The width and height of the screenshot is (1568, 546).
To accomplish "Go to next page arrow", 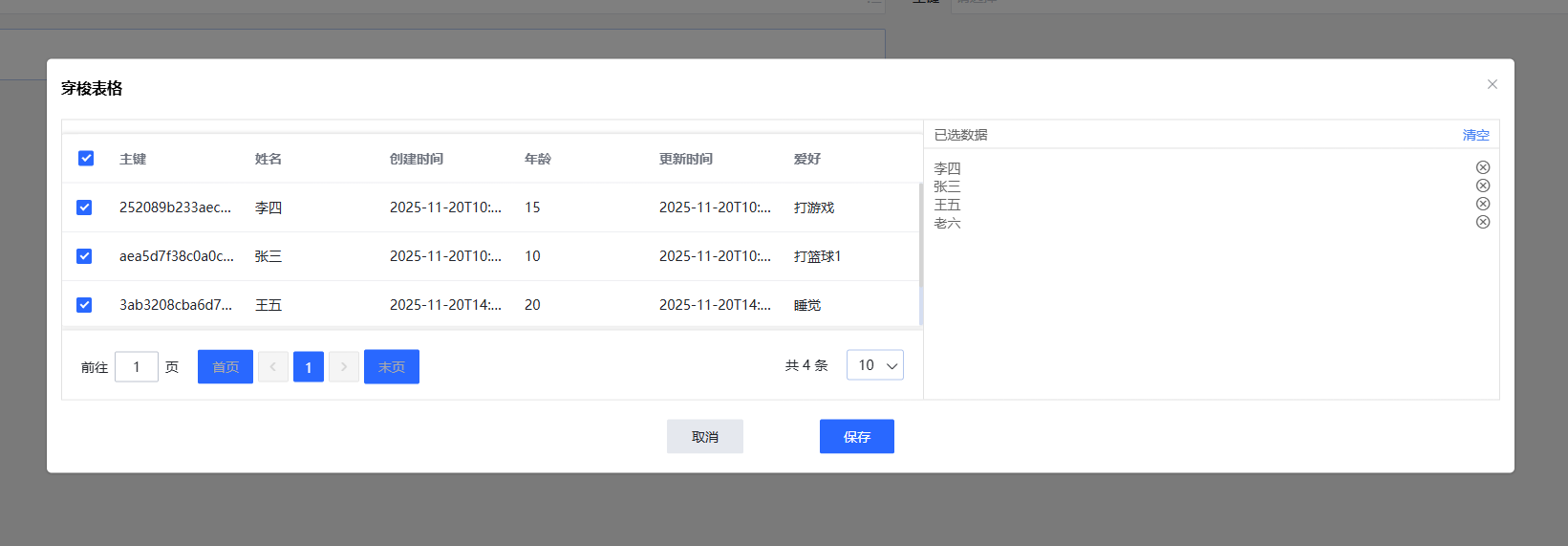I will [x=344, y=367].
